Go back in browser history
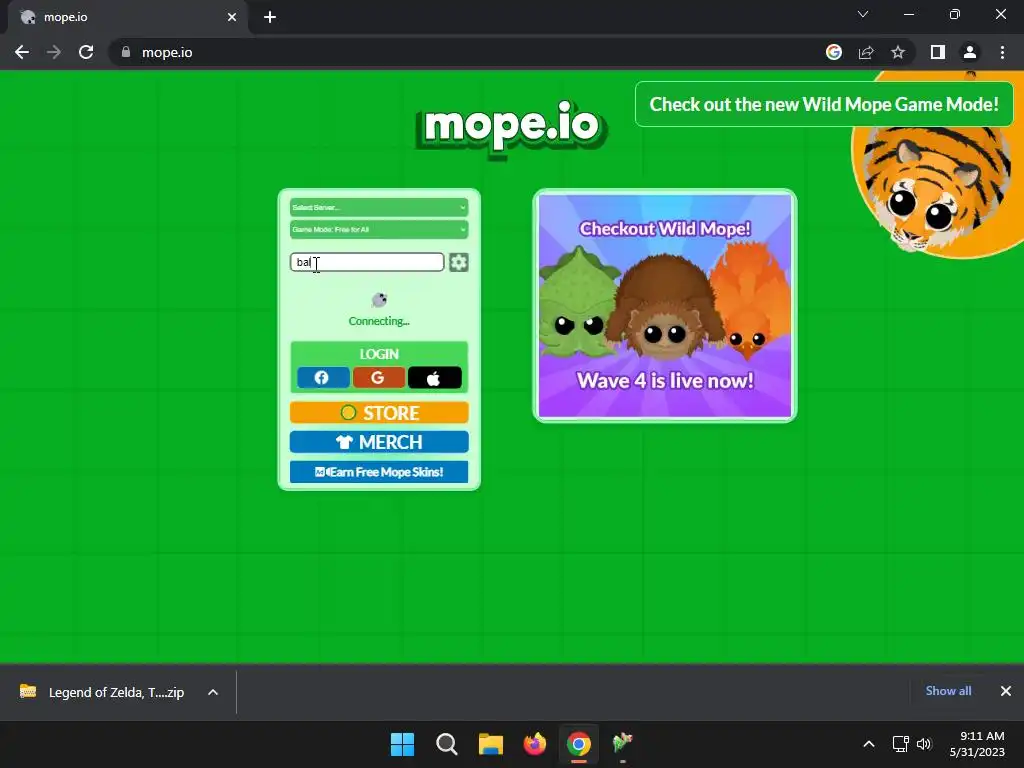 point(22,52)
